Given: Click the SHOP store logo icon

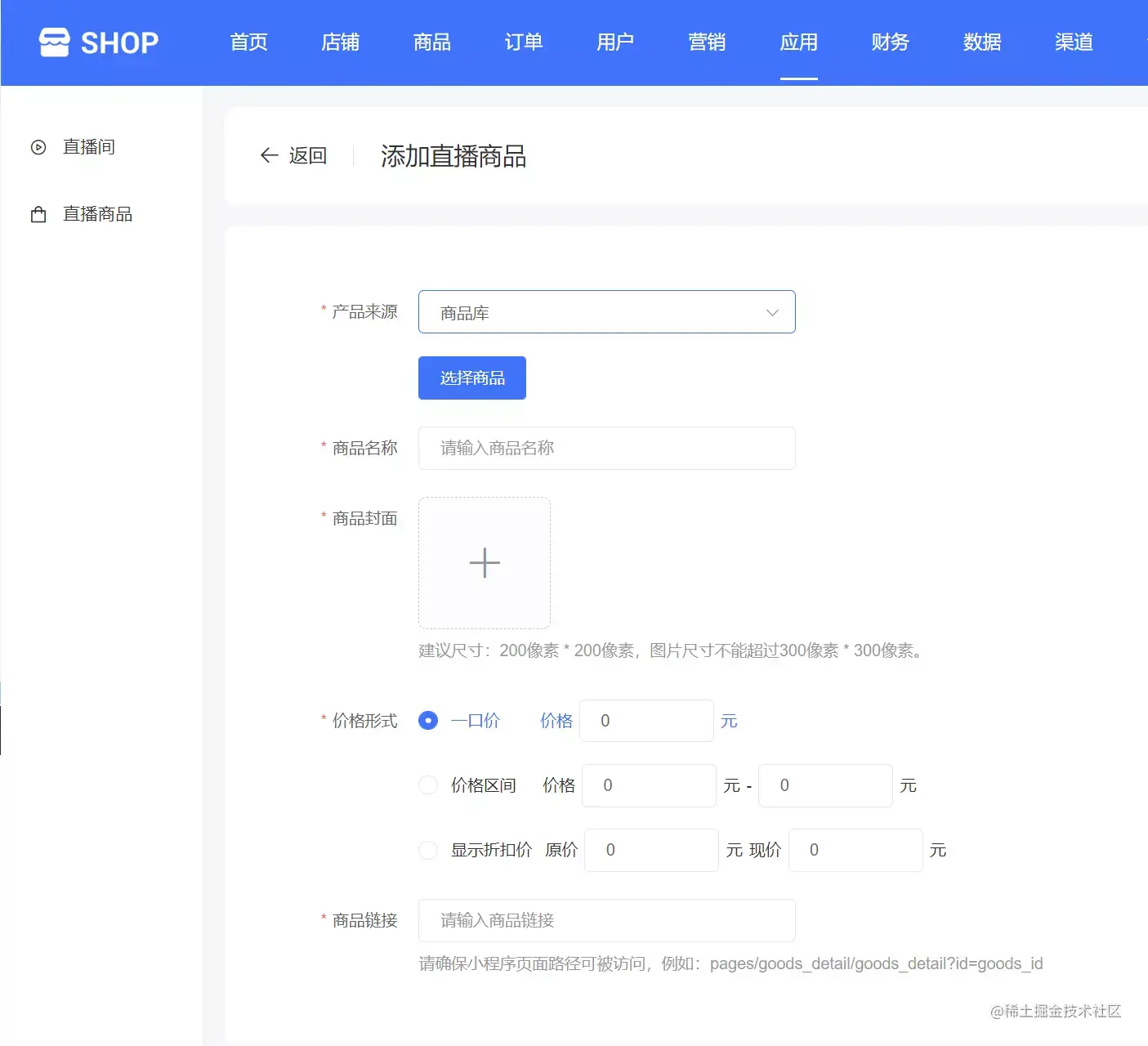Looking at the screenshot, I should click(55, 42).
